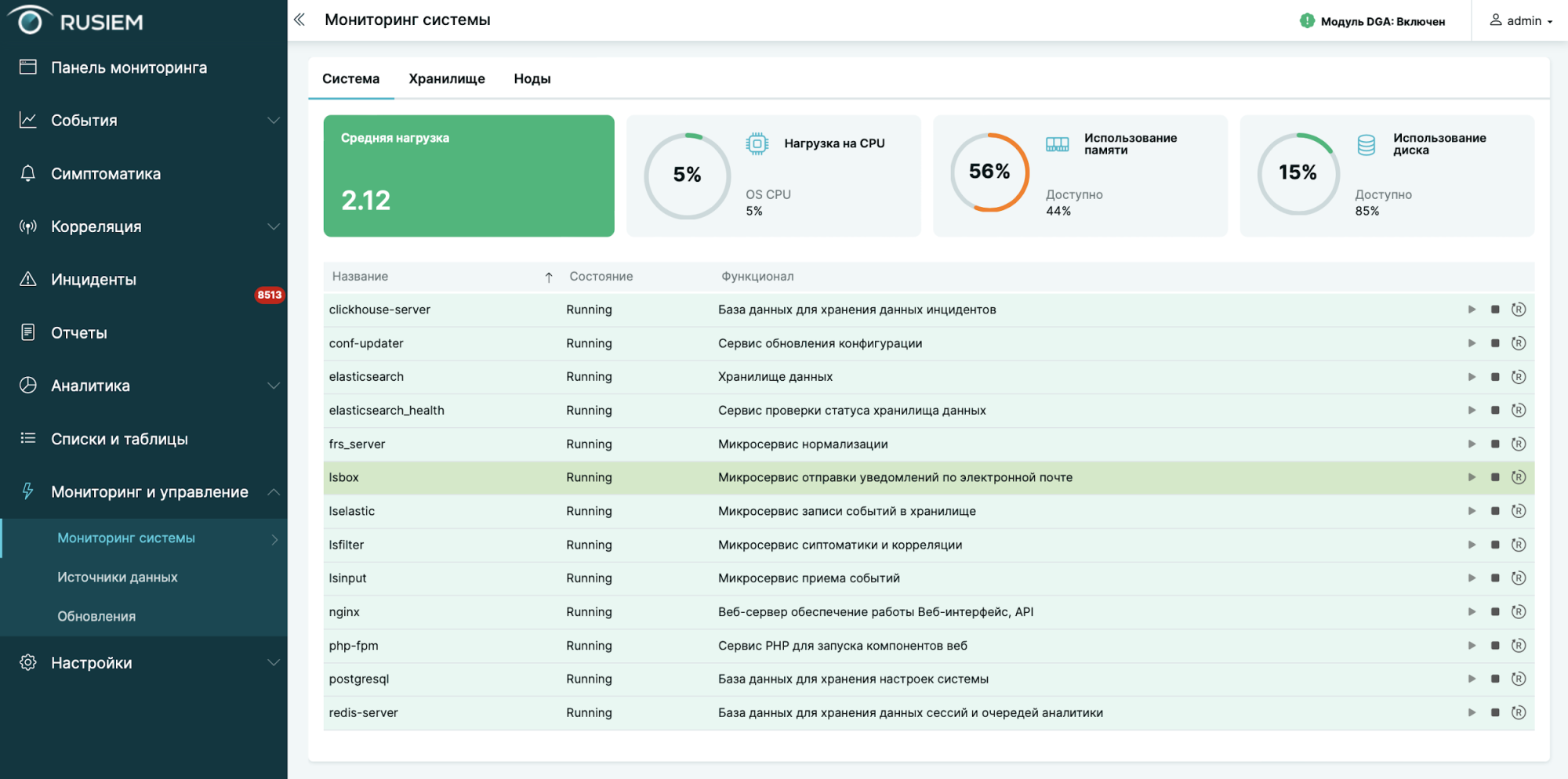Stop the redis-server service

(x=1495, y=712)
